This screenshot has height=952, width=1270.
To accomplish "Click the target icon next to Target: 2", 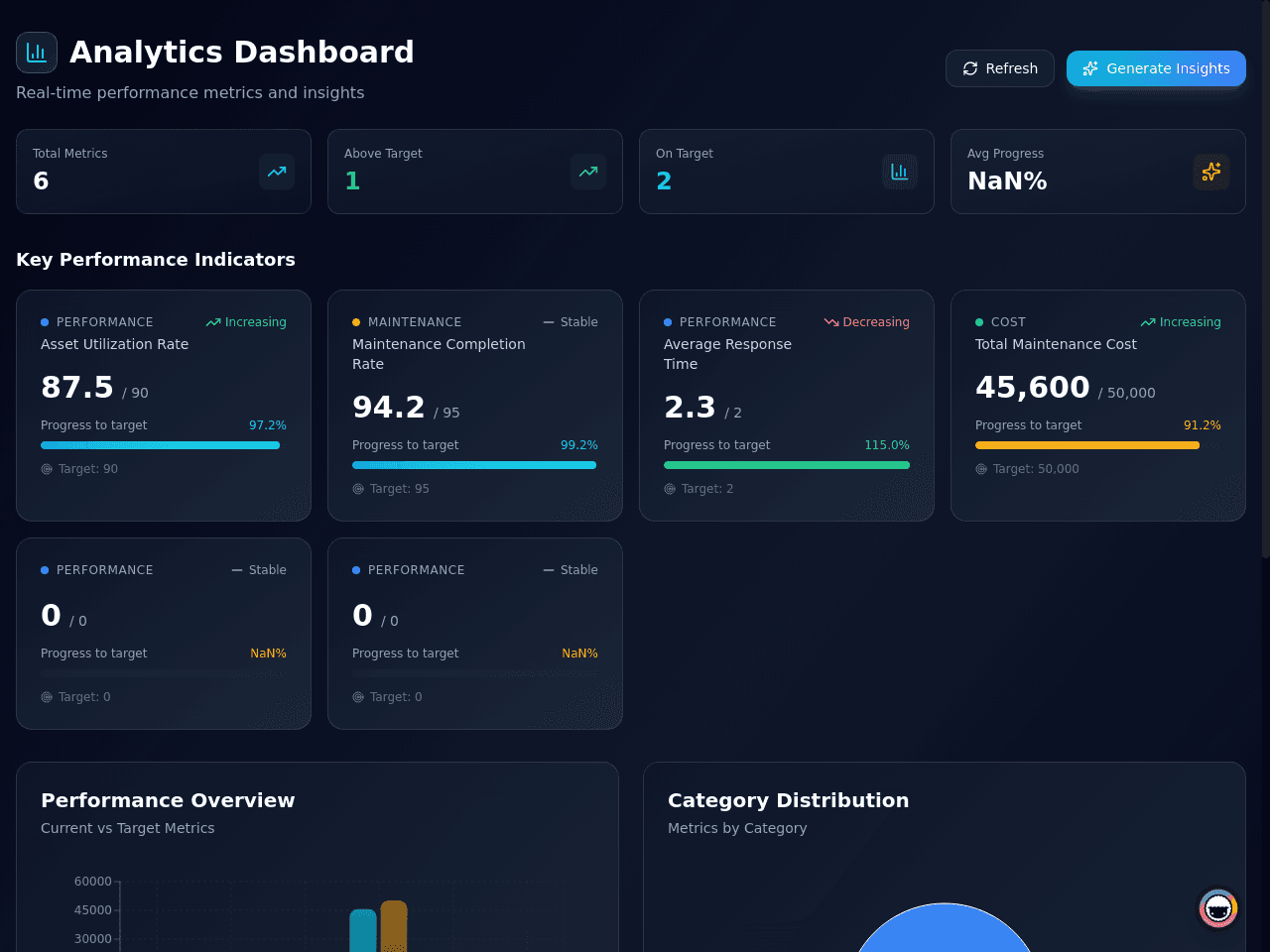I will pos(670,489).
